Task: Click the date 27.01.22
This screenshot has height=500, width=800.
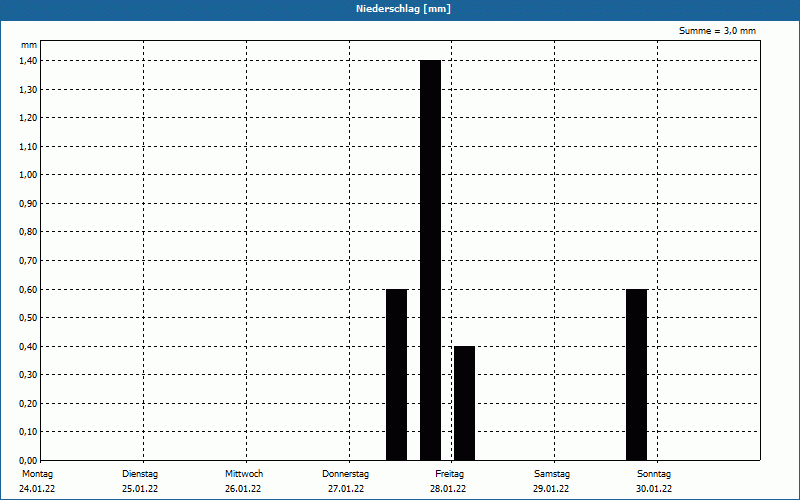Action: (x=346, y=489)
